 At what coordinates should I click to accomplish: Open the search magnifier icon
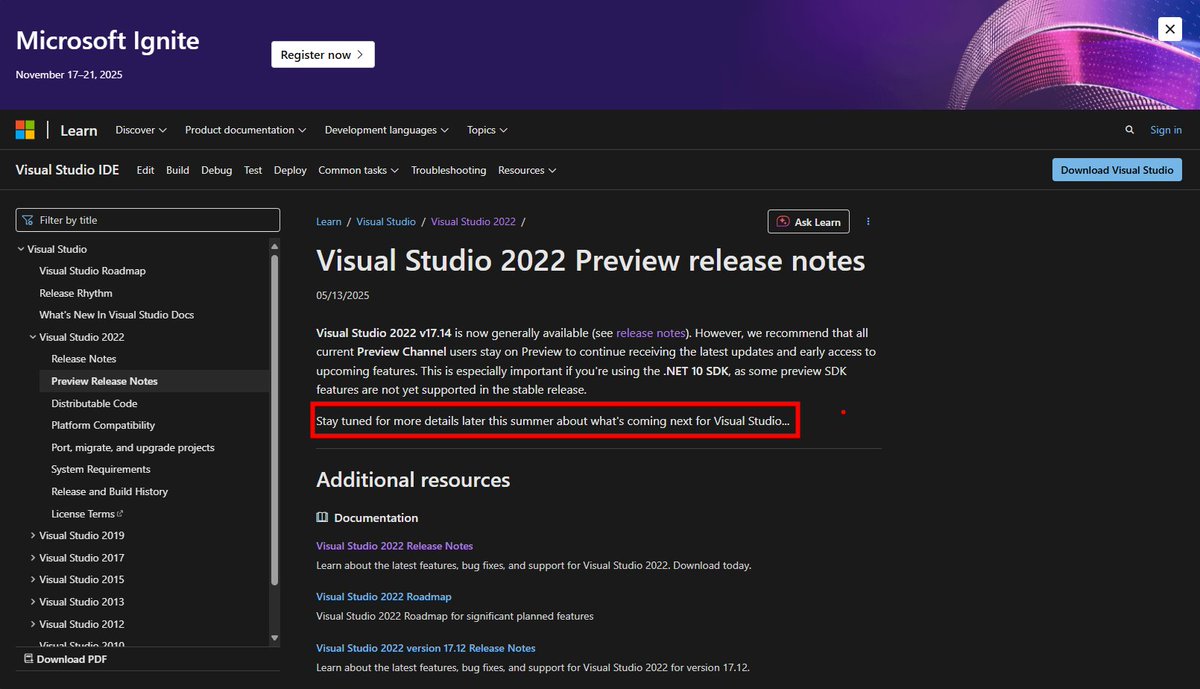pos(1130,130)
